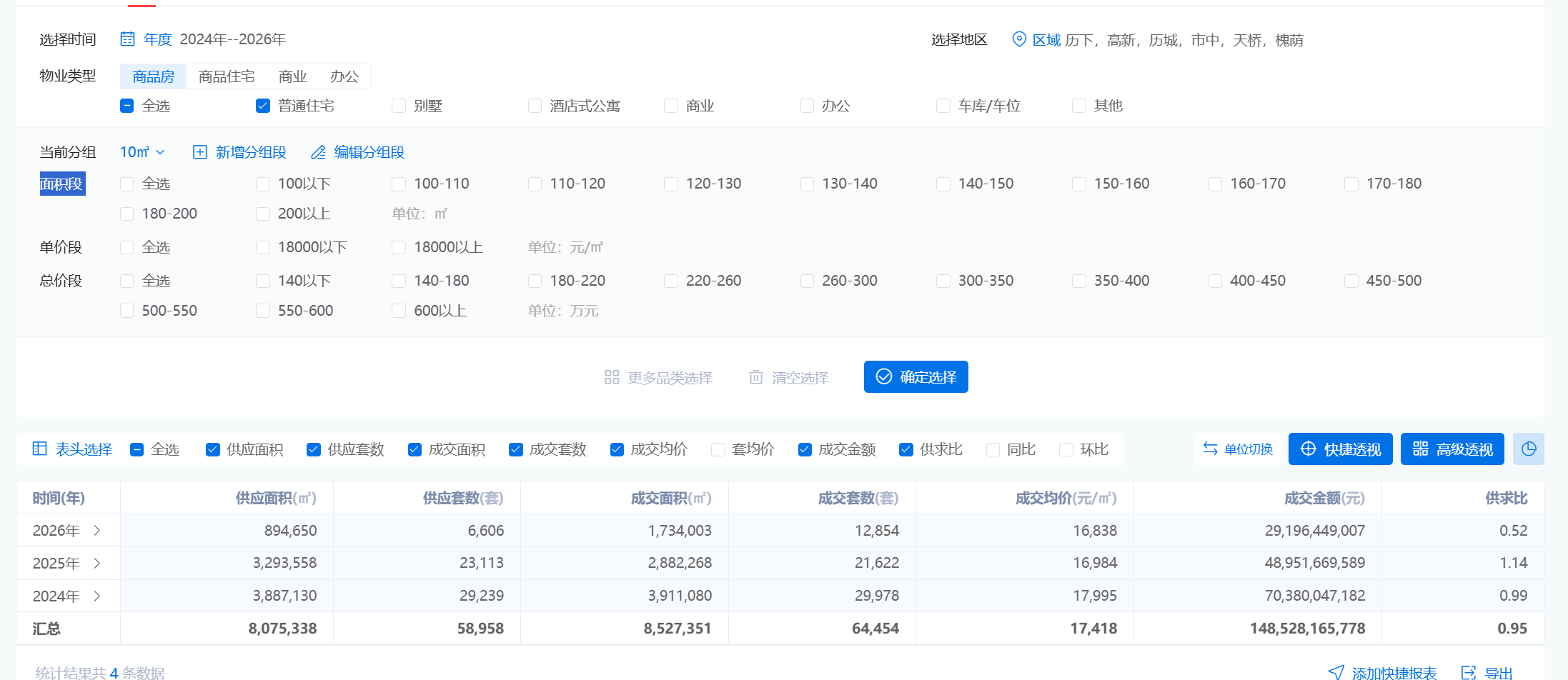This screenshot has width=1568, height=680.
Task: Enable the 120-130 area range checkbox
Action: 671,184
